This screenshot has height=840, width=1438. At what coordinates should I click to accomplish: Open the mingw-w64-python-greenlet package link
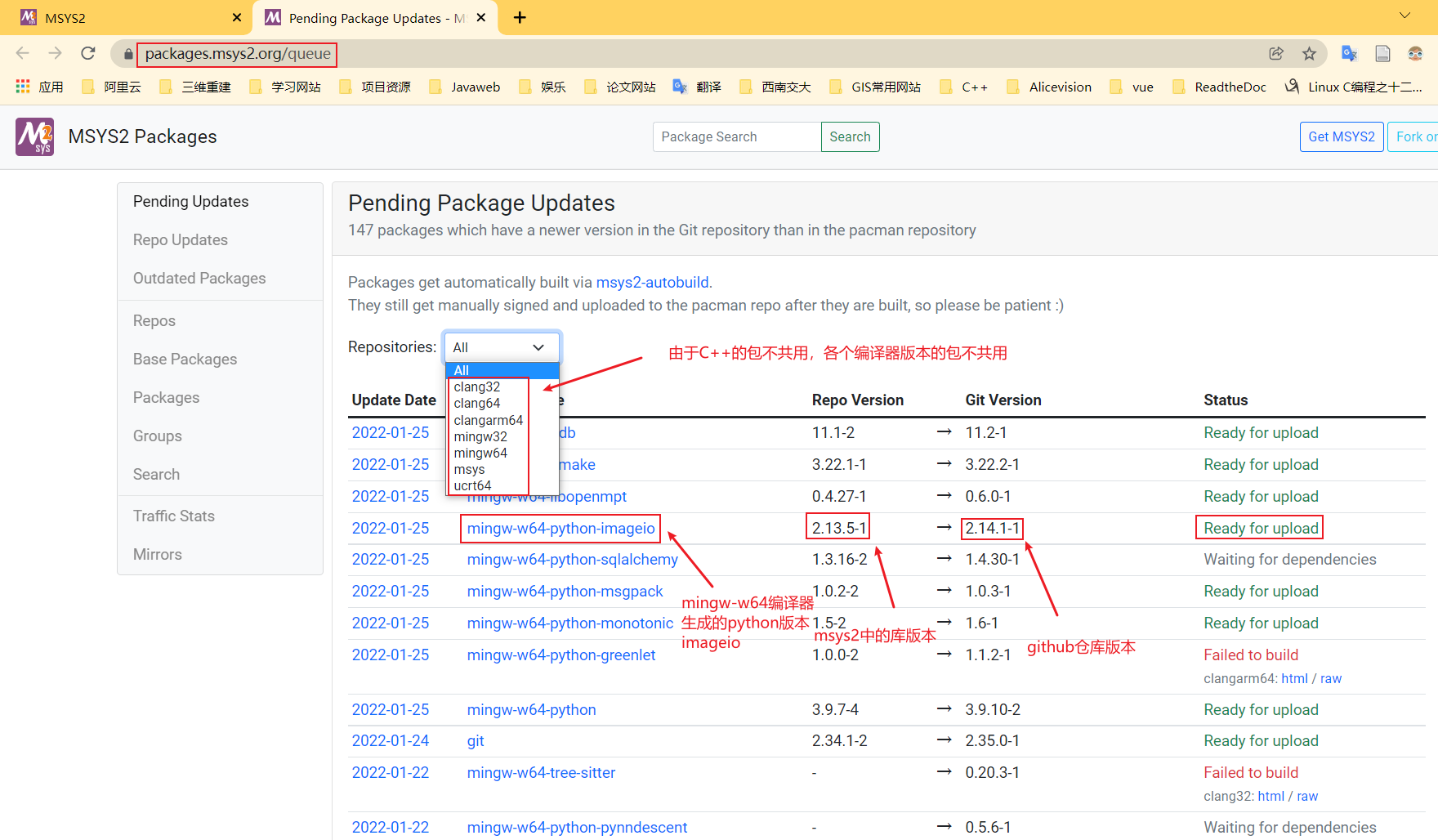[561, 655]
